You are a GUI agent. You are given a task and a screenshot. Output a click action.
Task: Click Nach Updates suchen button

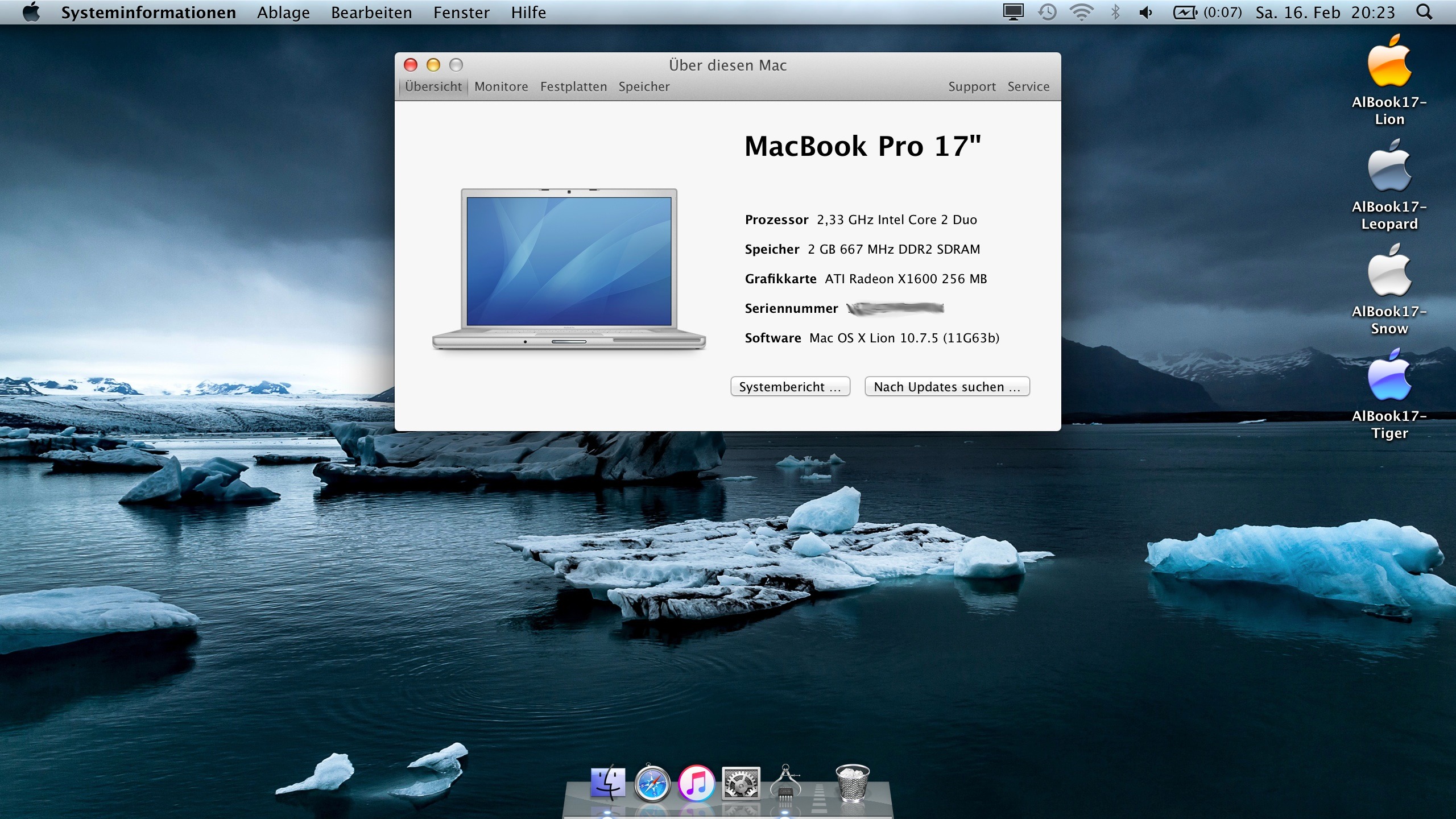pyautogui.click(x=947, y=387)
